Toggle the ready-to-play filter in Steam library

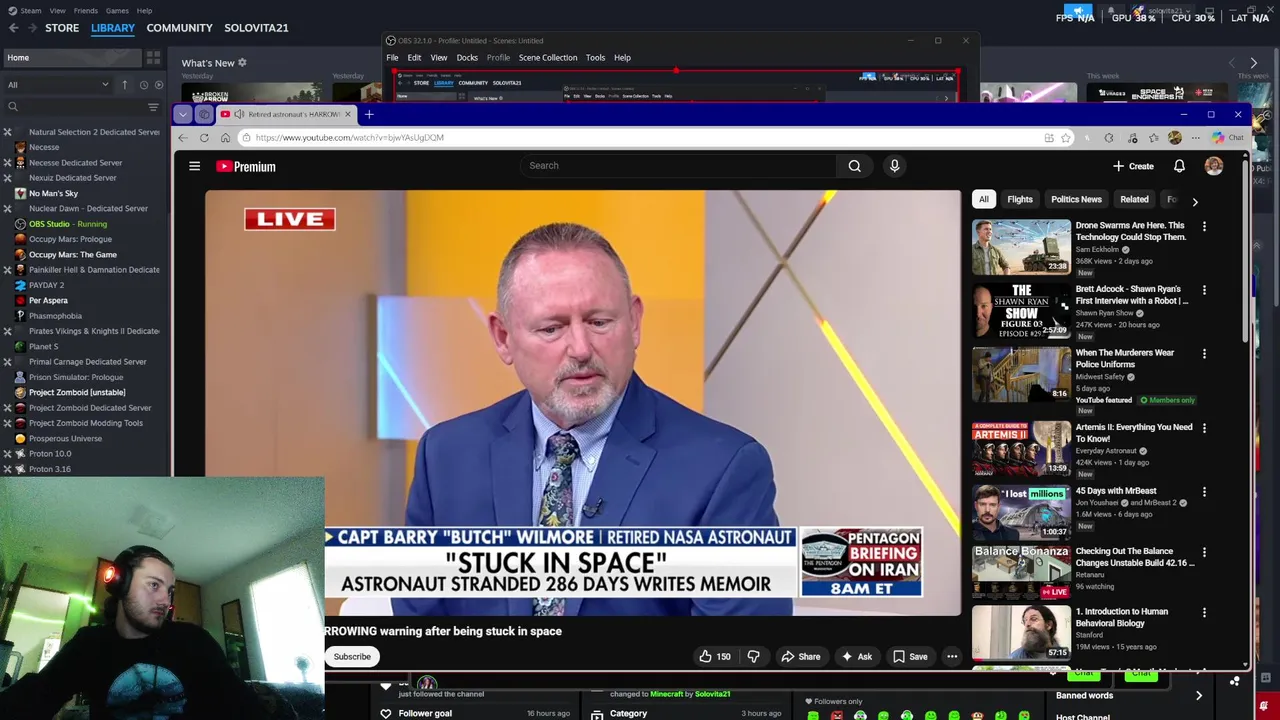click(x=158, y=85)
